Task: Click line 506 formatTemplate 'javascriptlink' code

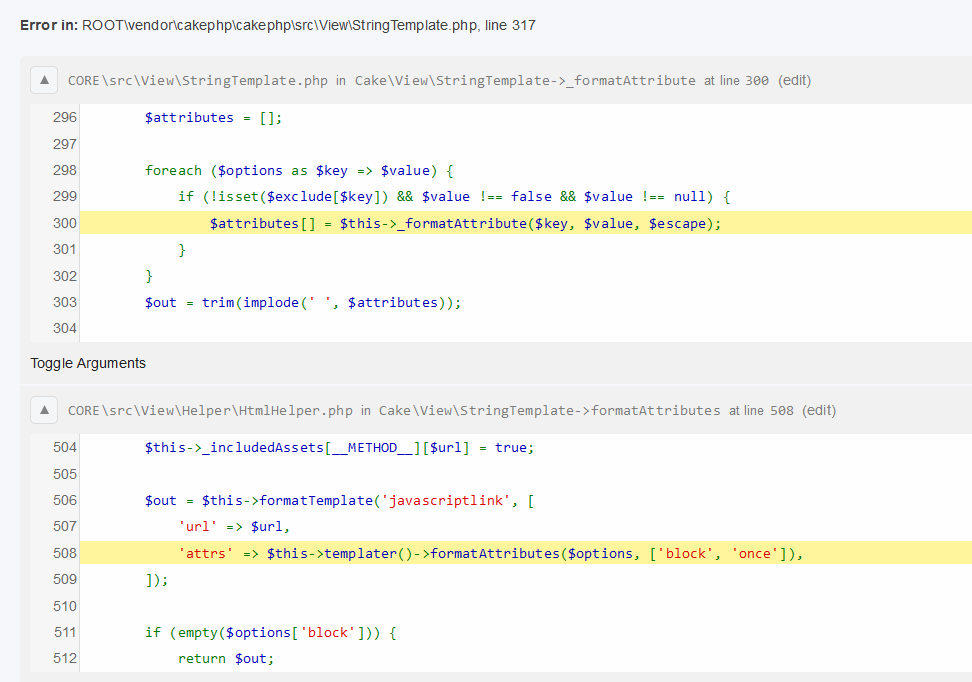Action: point(339,500)
